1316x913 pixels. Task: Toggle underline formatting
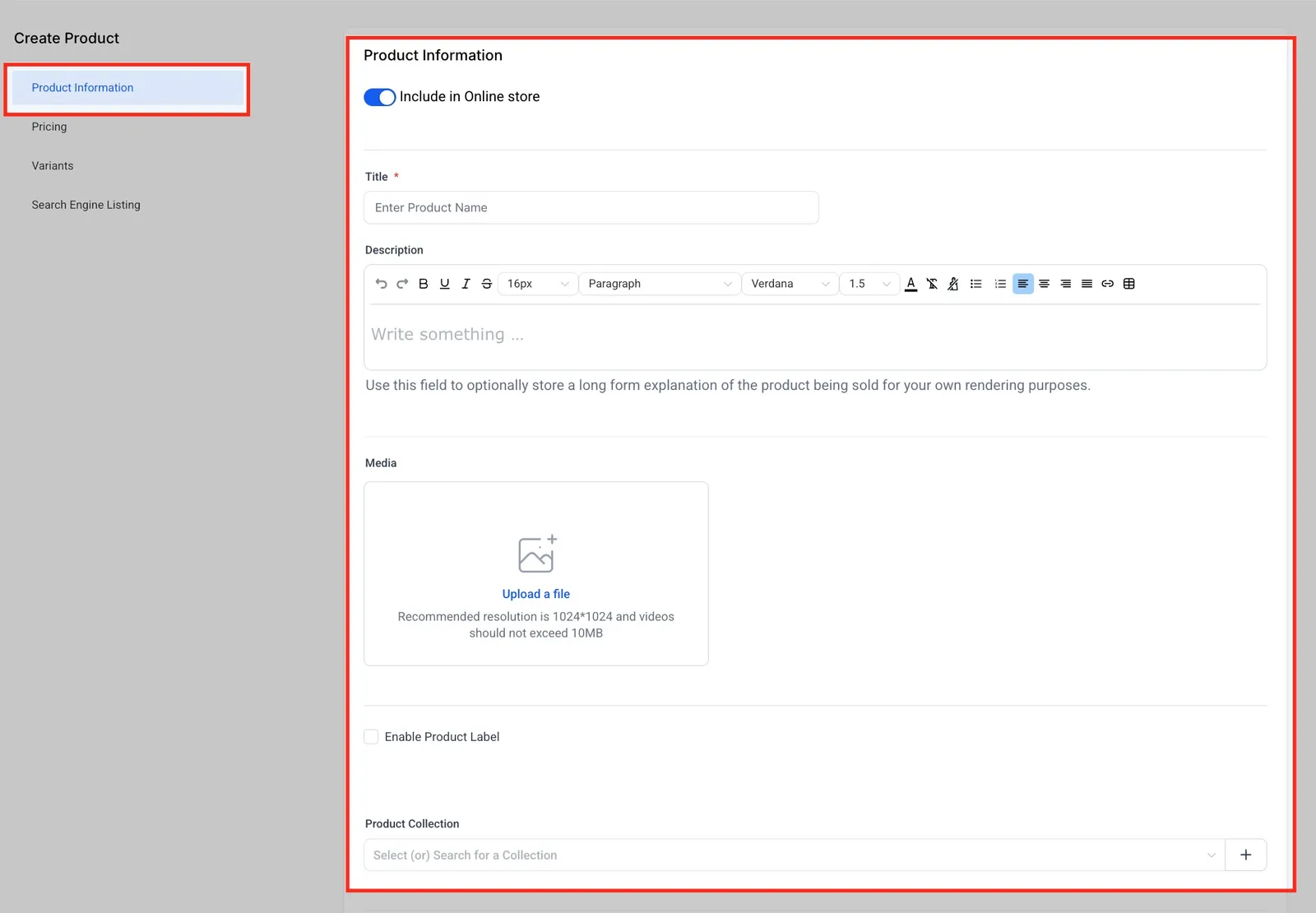[x=445, y=284]
